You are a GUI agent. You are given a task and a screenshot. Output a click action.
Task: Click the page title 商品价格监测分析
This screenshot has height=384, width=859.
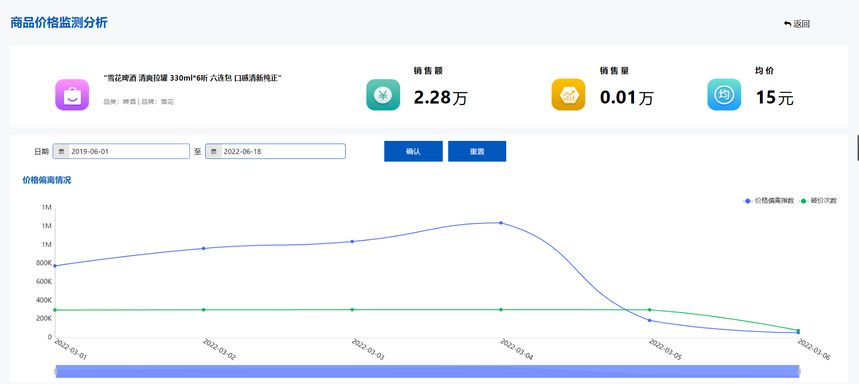point(59,23)
